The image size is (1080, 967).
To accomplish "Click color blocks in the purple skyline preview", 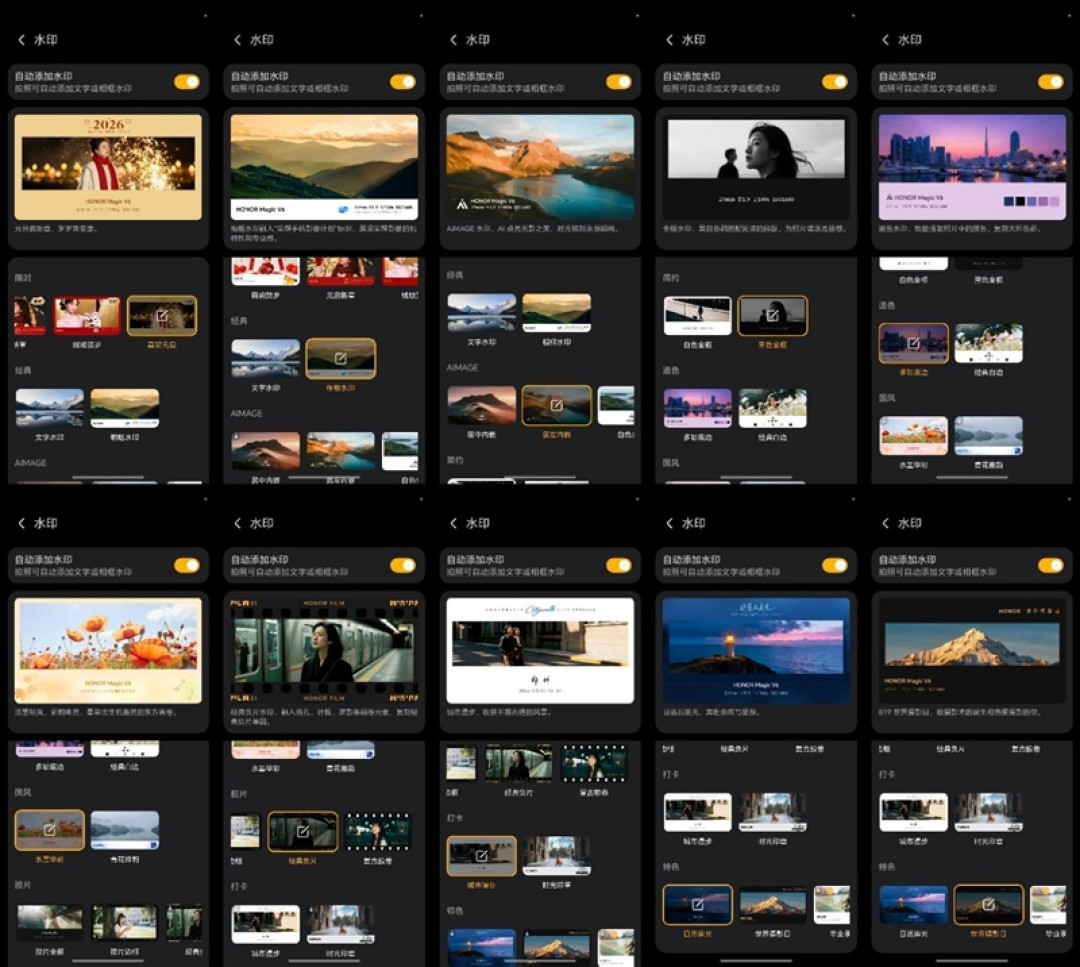I will [x=1030, y=201].
